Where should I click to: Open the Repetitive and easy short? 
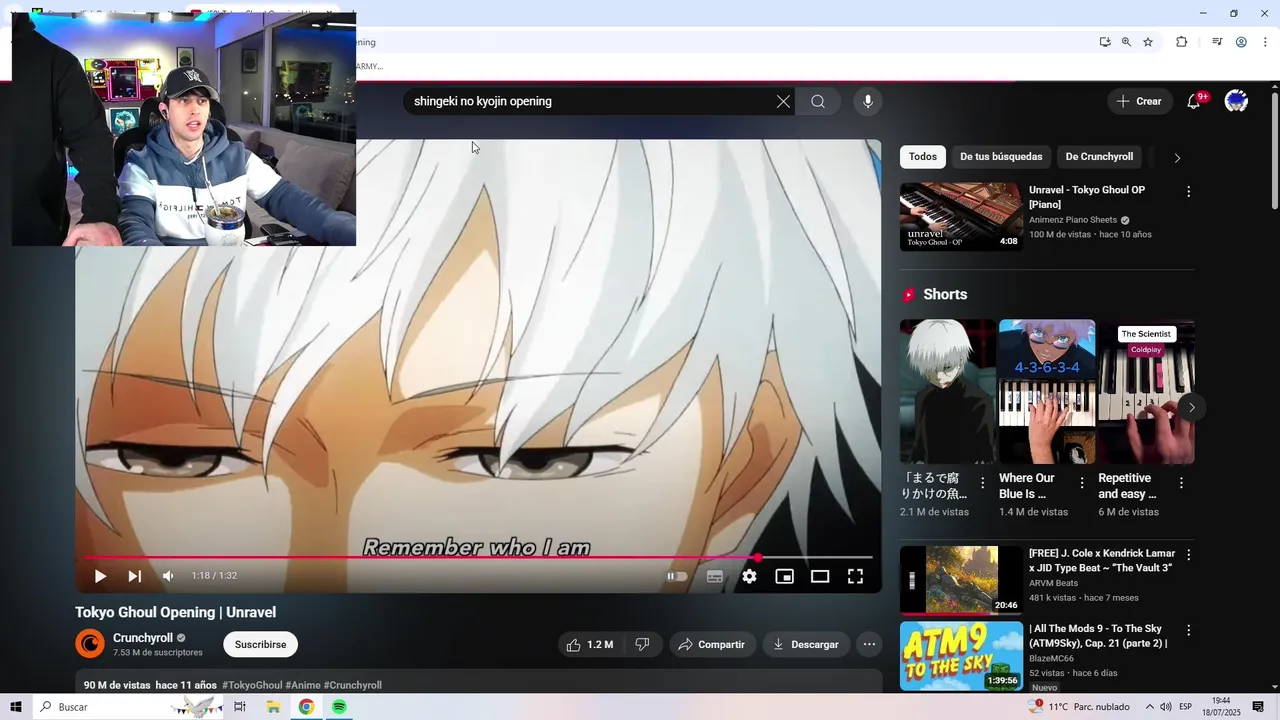click(1146, 392)
